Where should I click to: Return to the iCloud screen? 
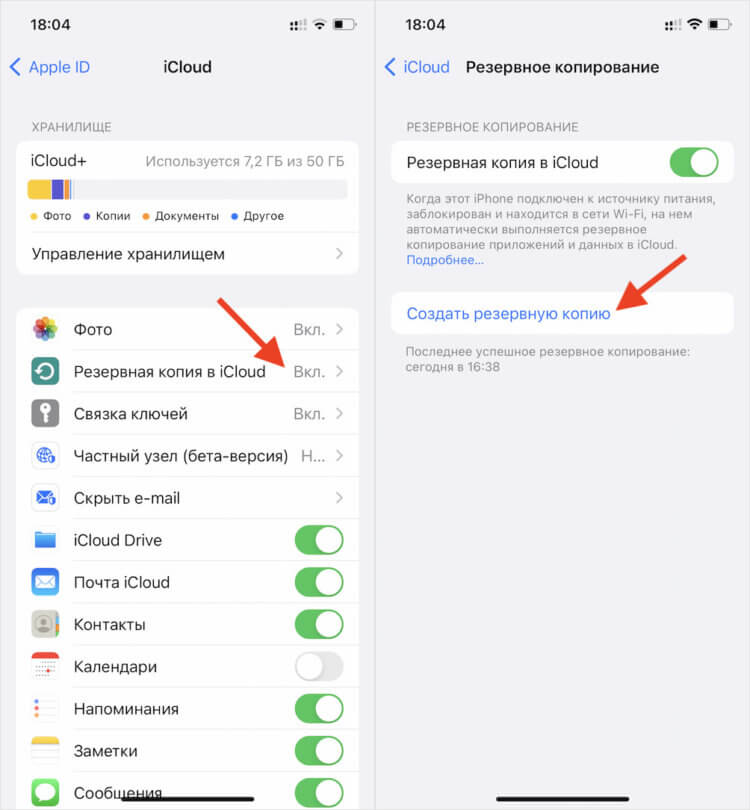pyautogui.click(x=417, y=67)
